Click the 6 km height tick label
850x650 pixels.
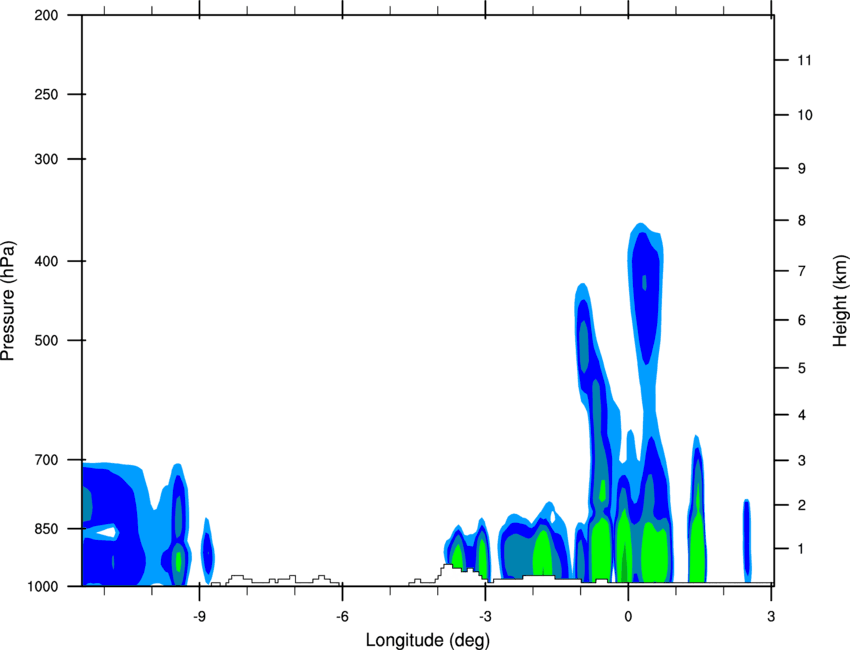point(802,320)
